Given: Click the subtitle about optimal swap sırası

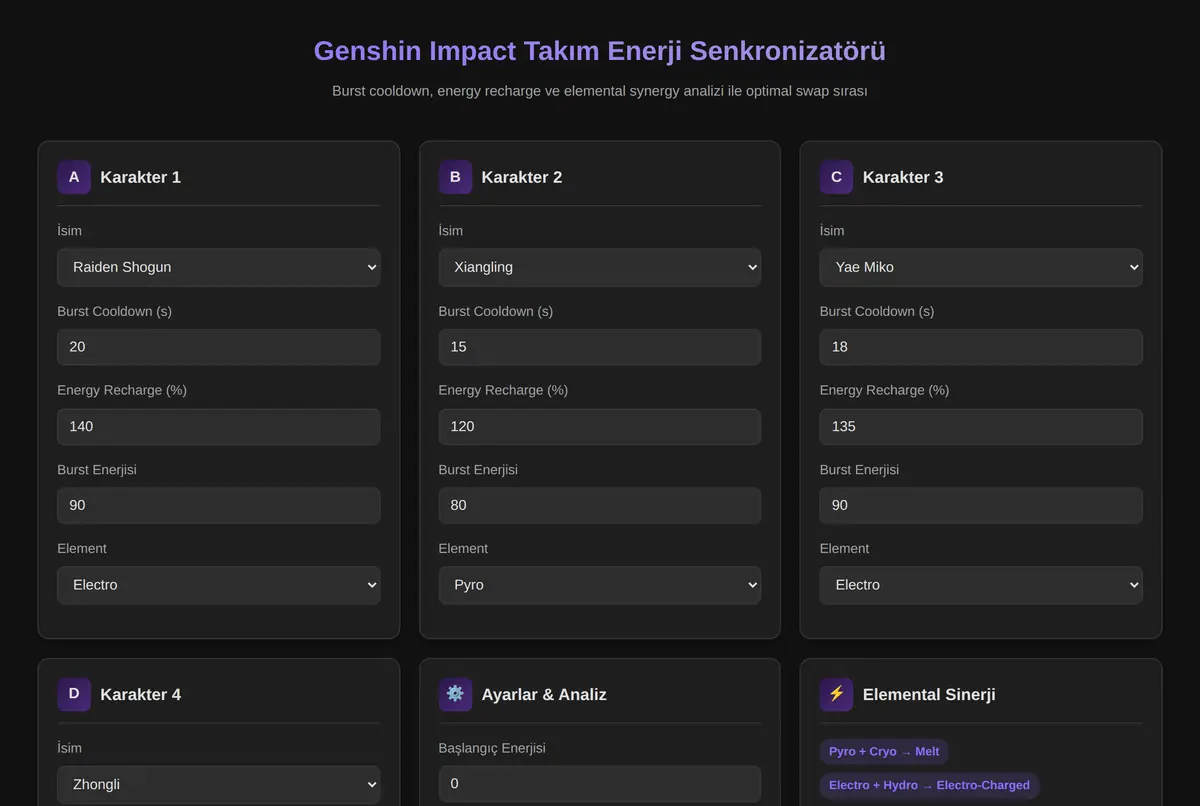Looking at the screenshot, I should point(600,91).
